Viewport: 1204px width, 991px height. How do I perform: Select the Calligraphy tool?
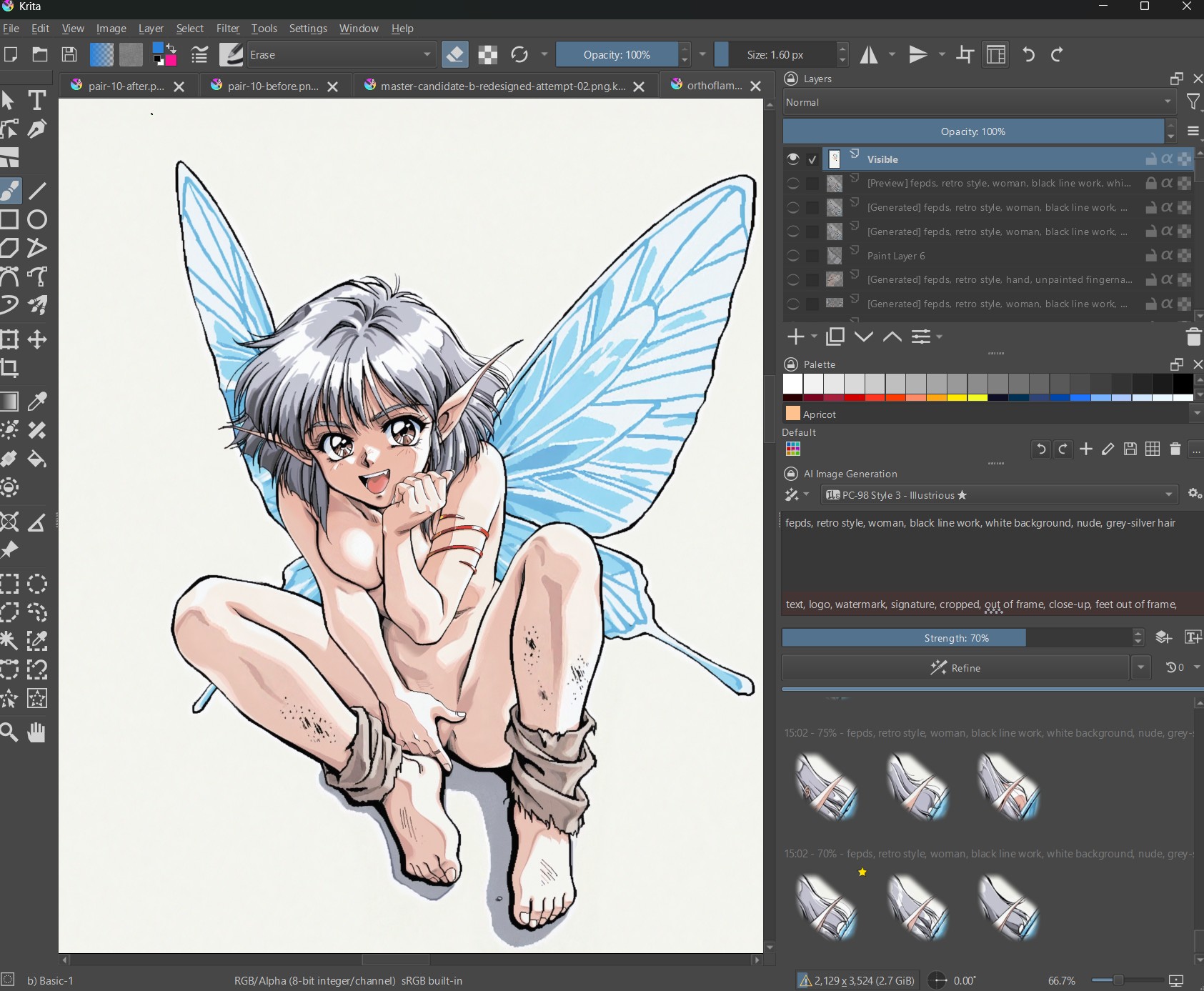point(37,129)
